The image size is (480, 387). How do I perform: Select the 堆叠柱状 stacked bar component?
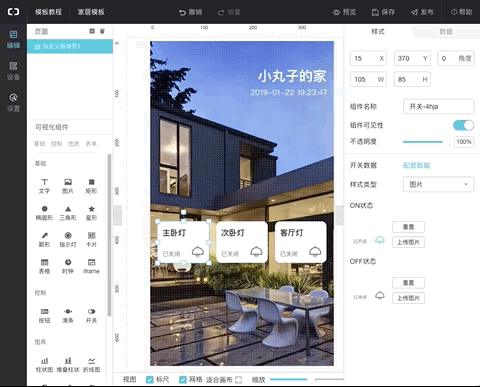(x=68, y=365)
